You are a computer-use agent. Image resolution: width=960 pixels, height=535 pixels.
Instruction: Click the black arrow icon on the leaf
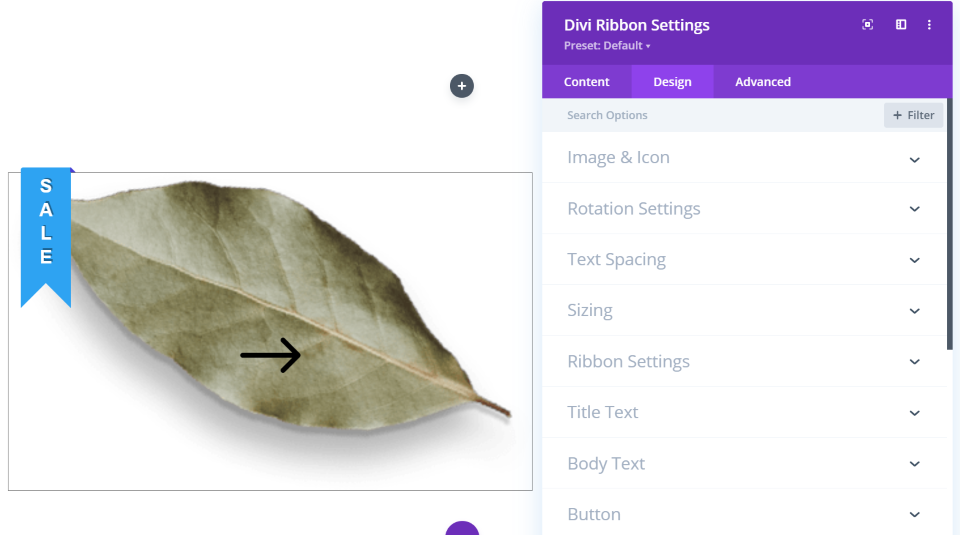(x=270, y=355)
